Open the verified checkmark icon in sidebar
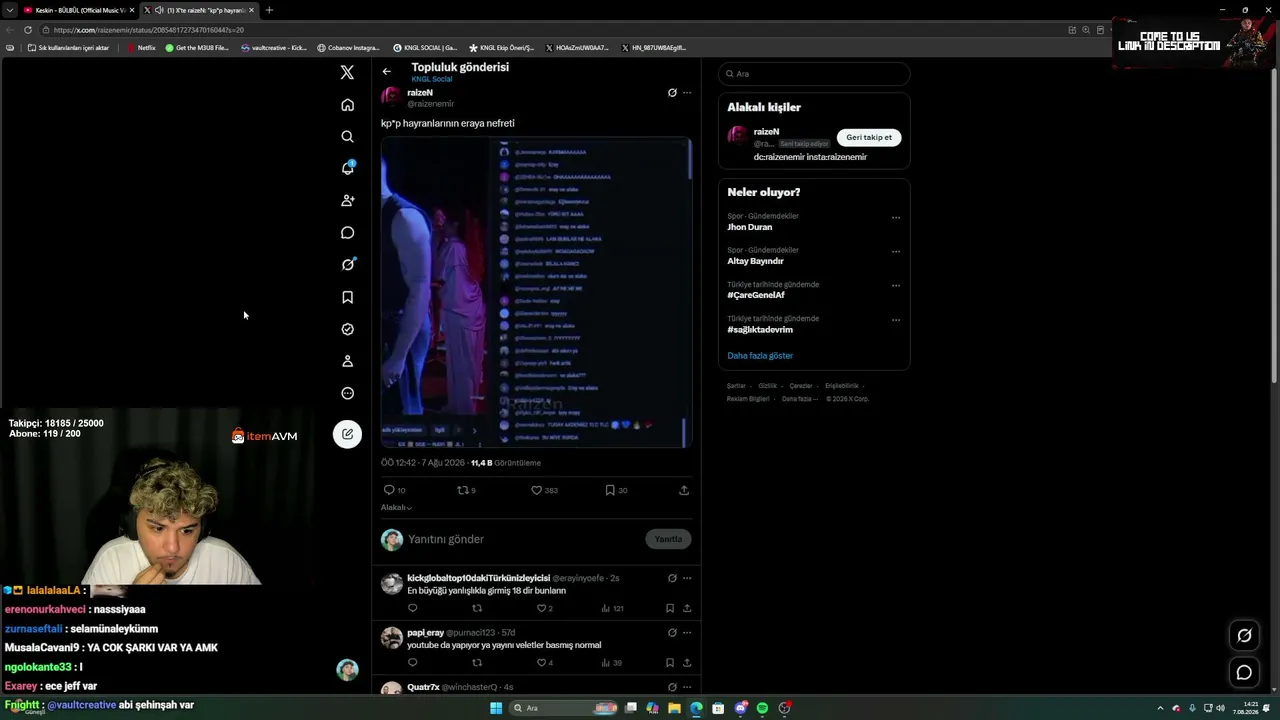The width and height of the screenshot is (1280, 720). tap(347, 329)
